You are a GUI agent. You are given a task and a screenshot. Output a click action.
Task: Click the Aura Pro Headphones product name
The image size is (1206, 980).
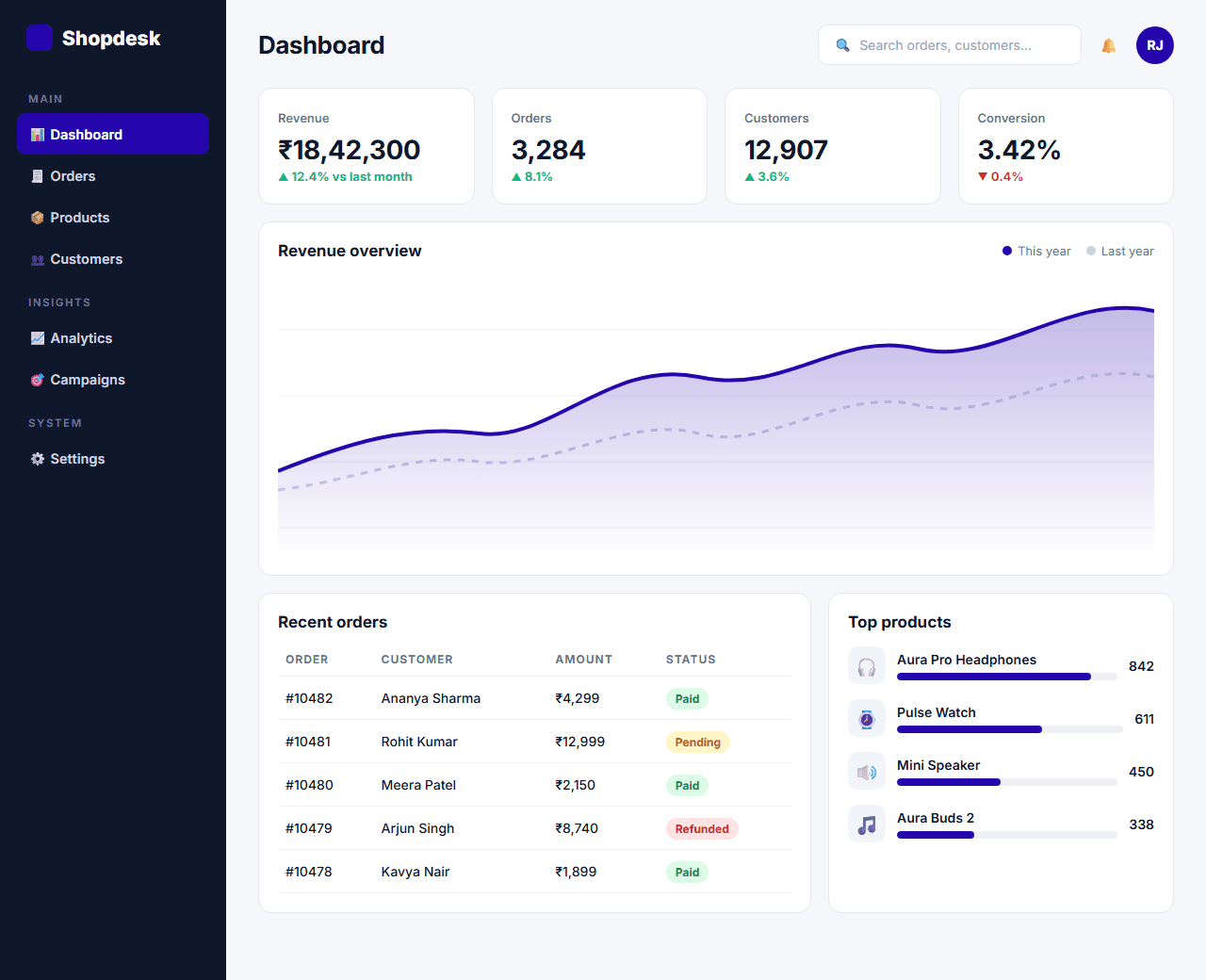(x=967, y=660)
